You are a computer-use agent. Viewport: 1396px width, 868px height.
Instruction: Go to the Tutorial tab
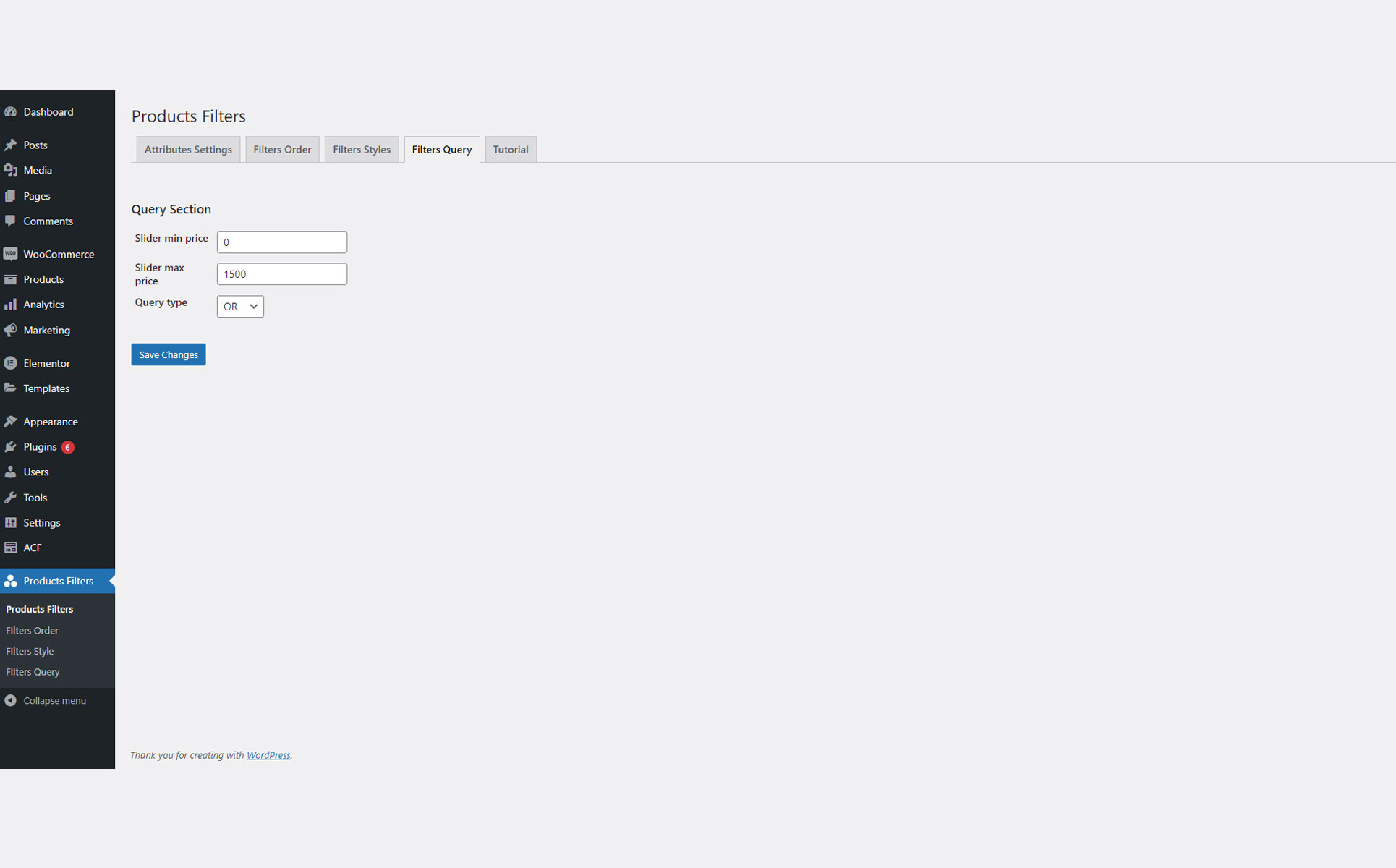coord(511,150)
